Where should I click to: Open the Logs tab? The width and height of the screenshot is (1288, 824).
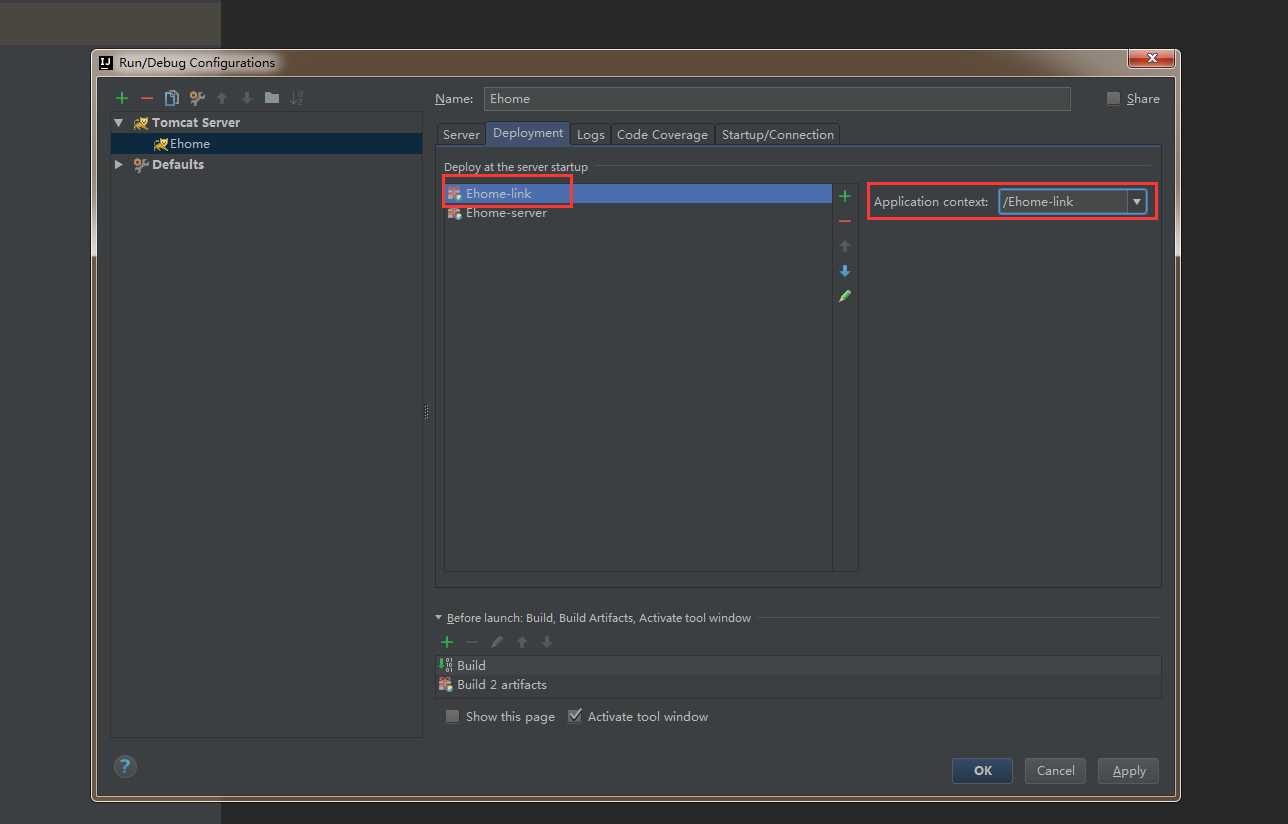pyautogui.click(x=591, y=134)
